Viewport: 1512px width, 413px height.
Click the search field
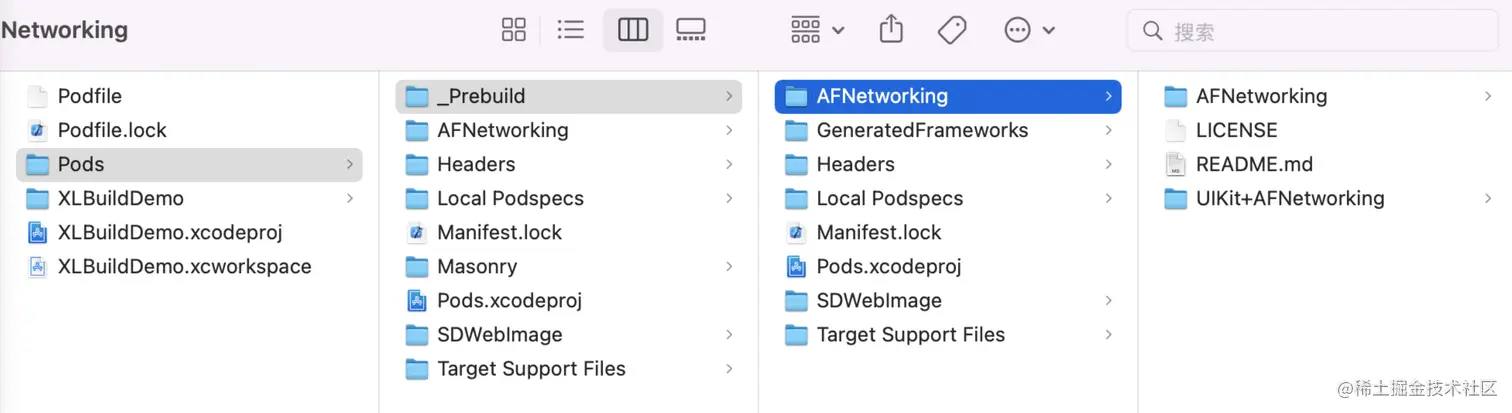(x=1312, y=31)
